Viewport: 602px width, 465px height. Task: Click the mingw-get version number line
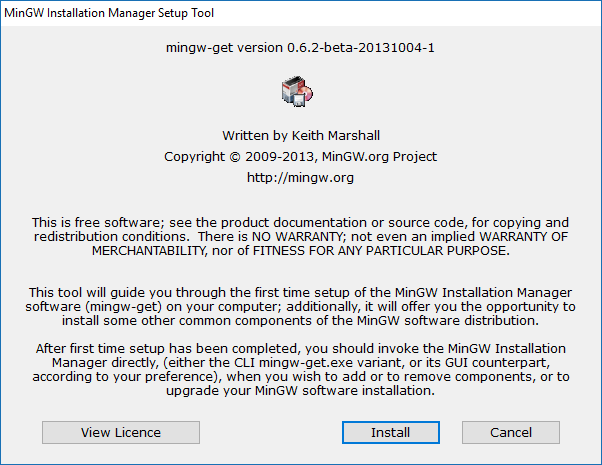point(300,47)
